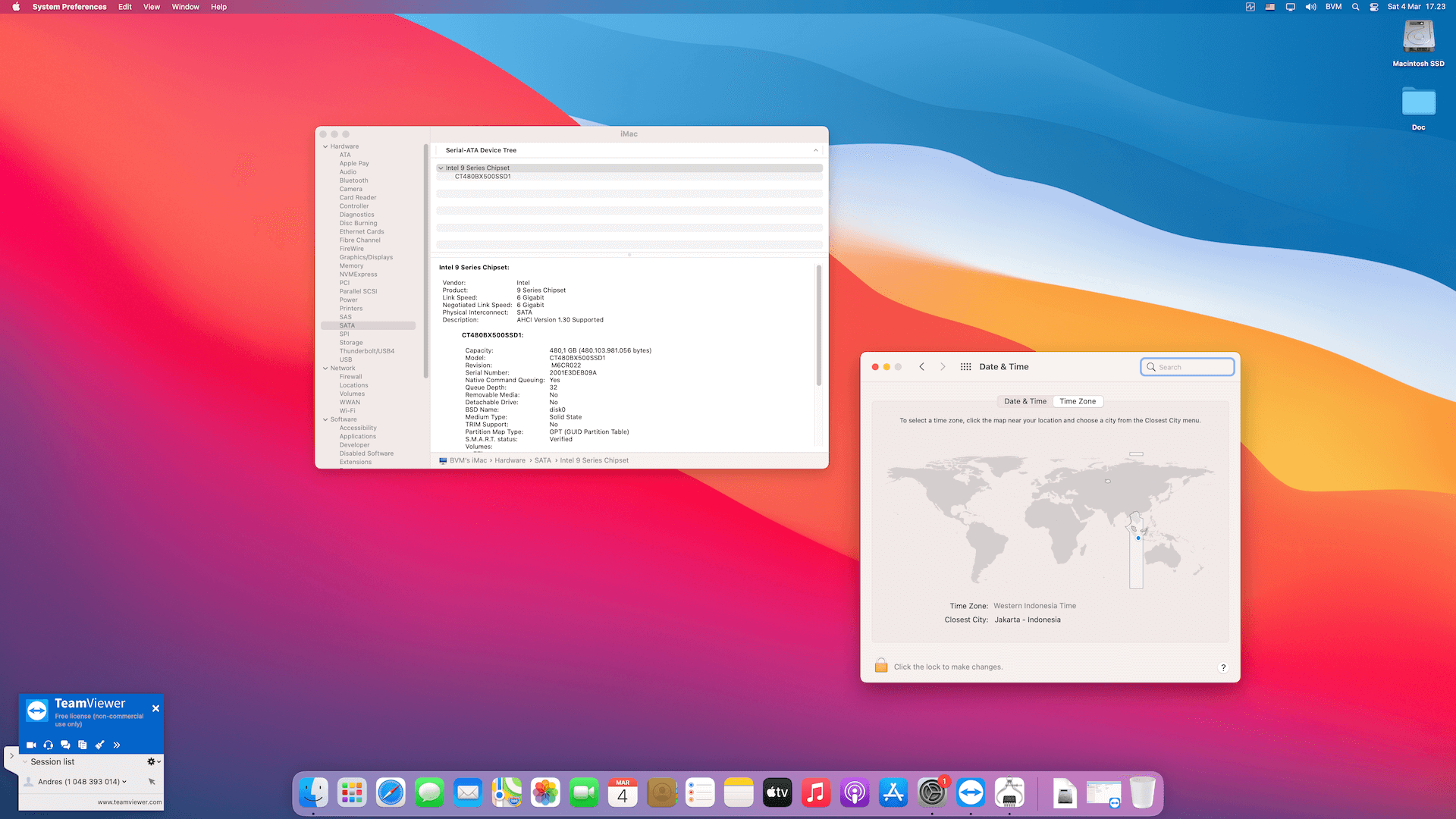The width and height of the screenshot is (1456, 819).
Task: Open Trash from the Dock
Action: click(1142, 793)
